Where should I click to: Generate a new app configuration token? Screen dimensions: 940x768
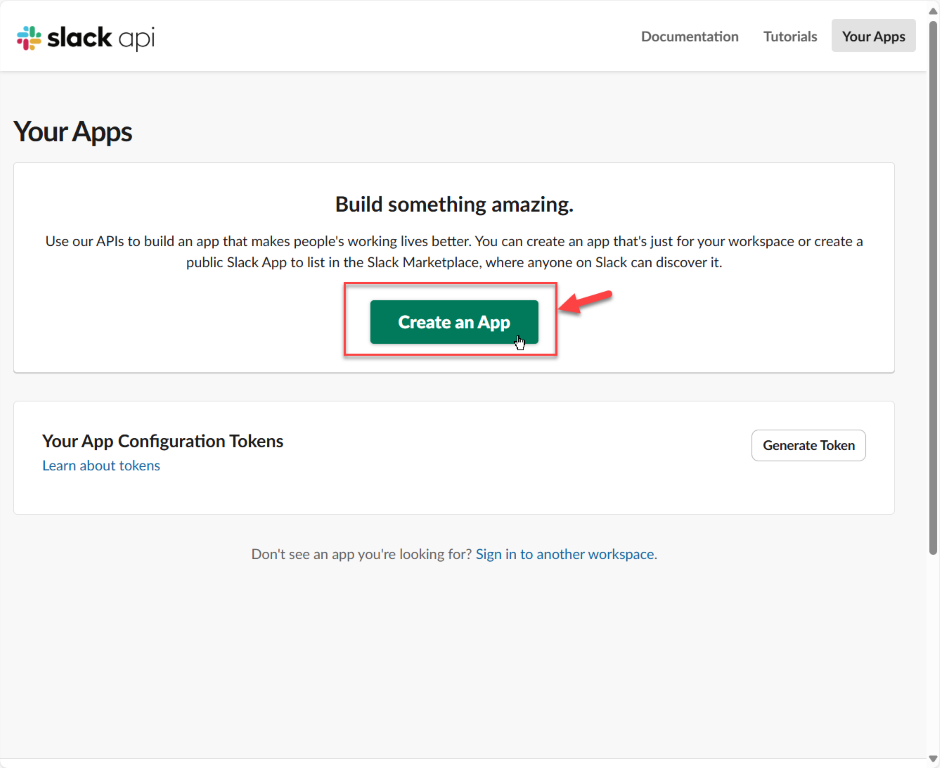coord(808,445)
